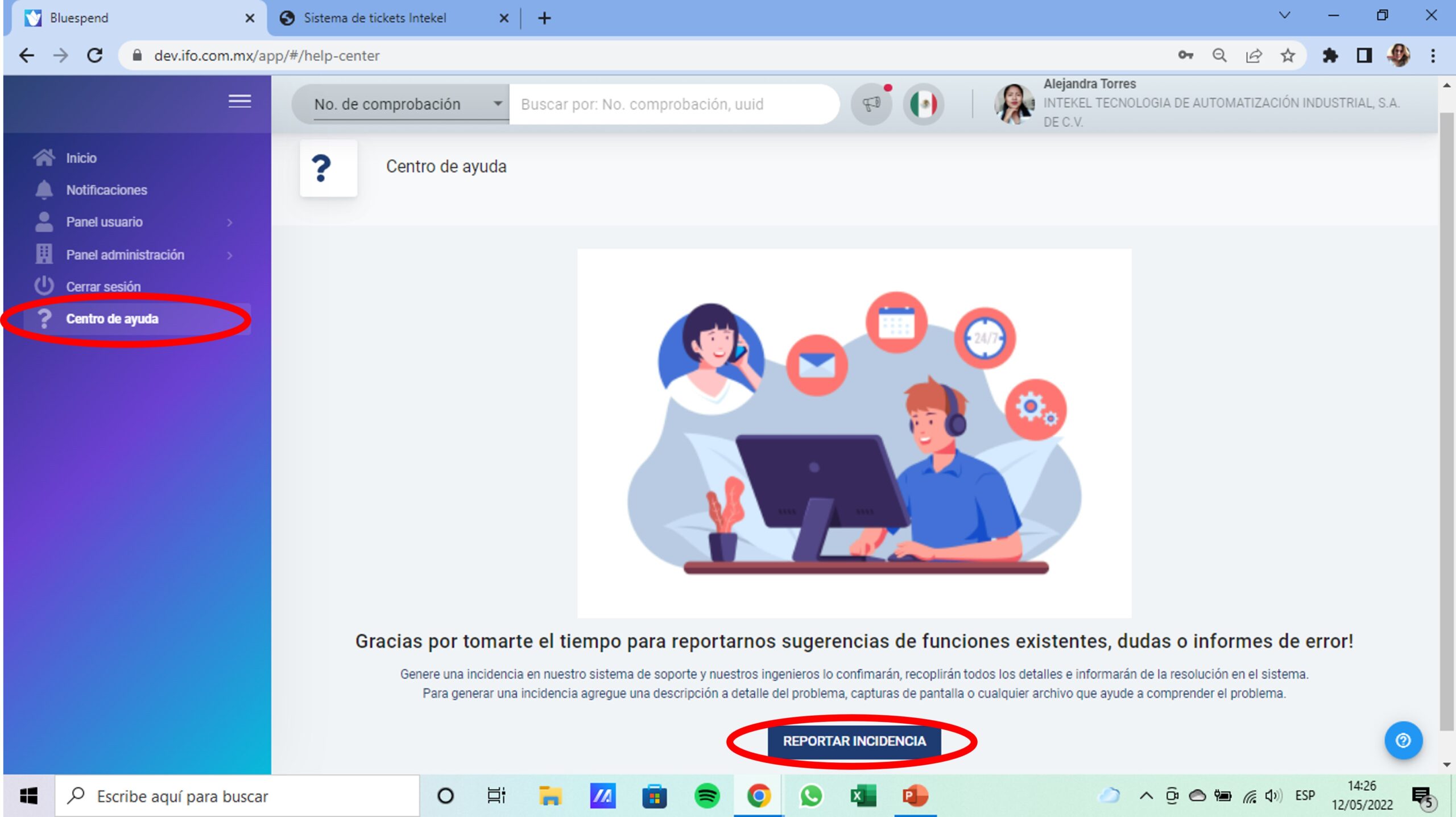
Task: Click the hamburger menu icon in sidebar
Action: [239, 101]
